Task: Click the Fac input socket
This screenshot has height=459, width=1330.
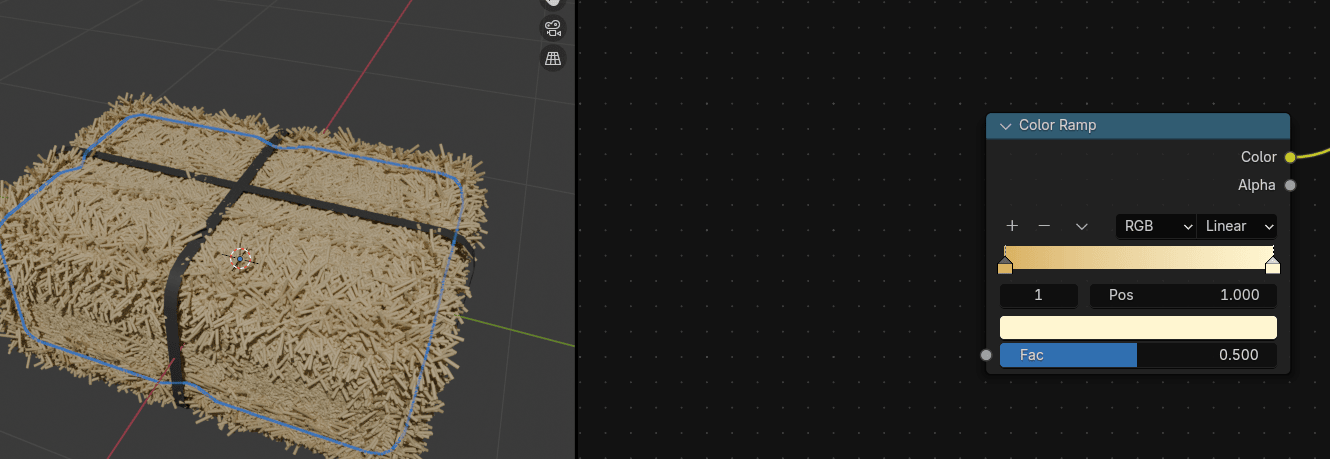Action: [986, 355]
